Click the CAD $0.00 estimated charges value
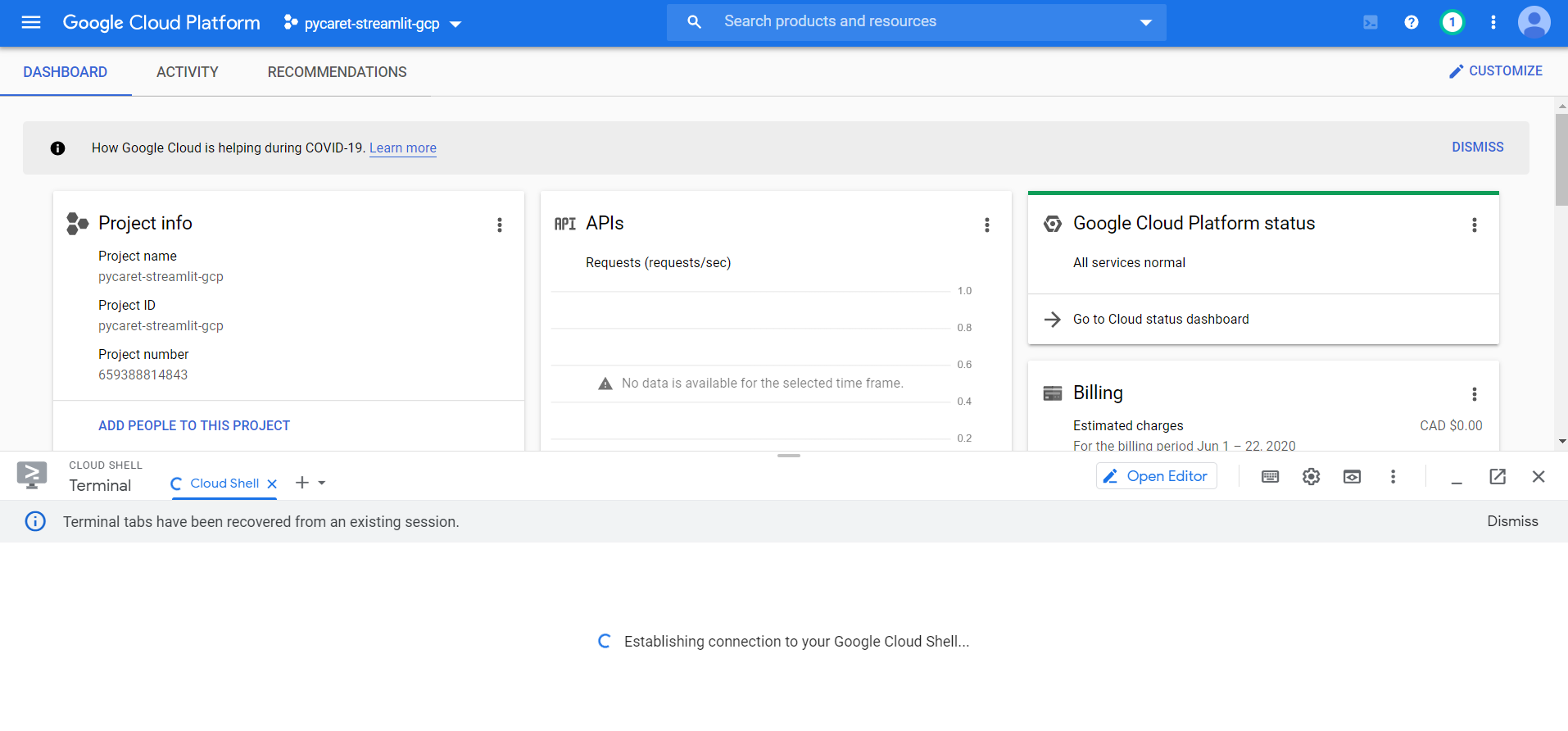The width and height of the screenshot is (1568, 731). (1451, 425)
